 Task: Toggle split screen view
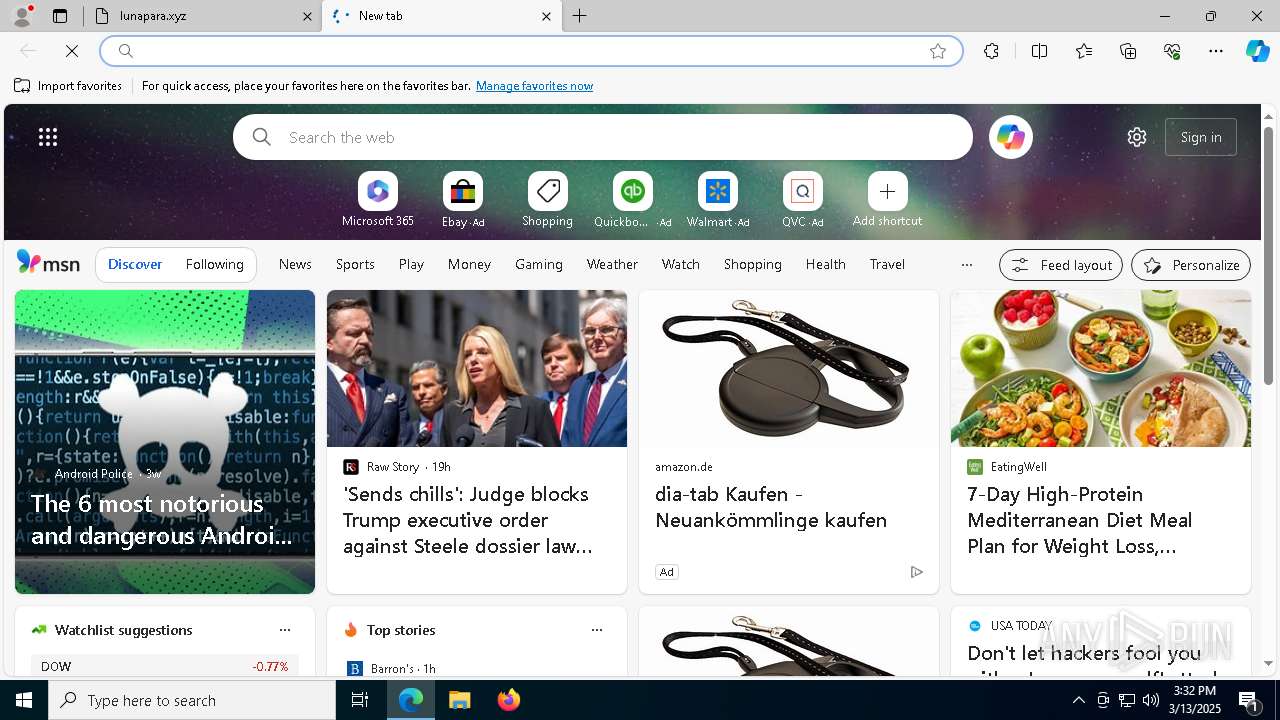[x=1039, y=51]
